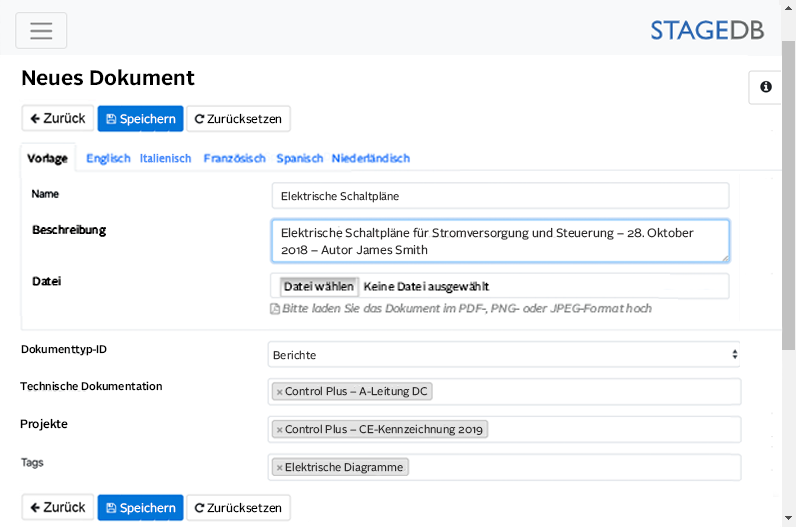Select the Französisch language tab
The width and height of the screenshot is (796, 527).
click(234, 158)
